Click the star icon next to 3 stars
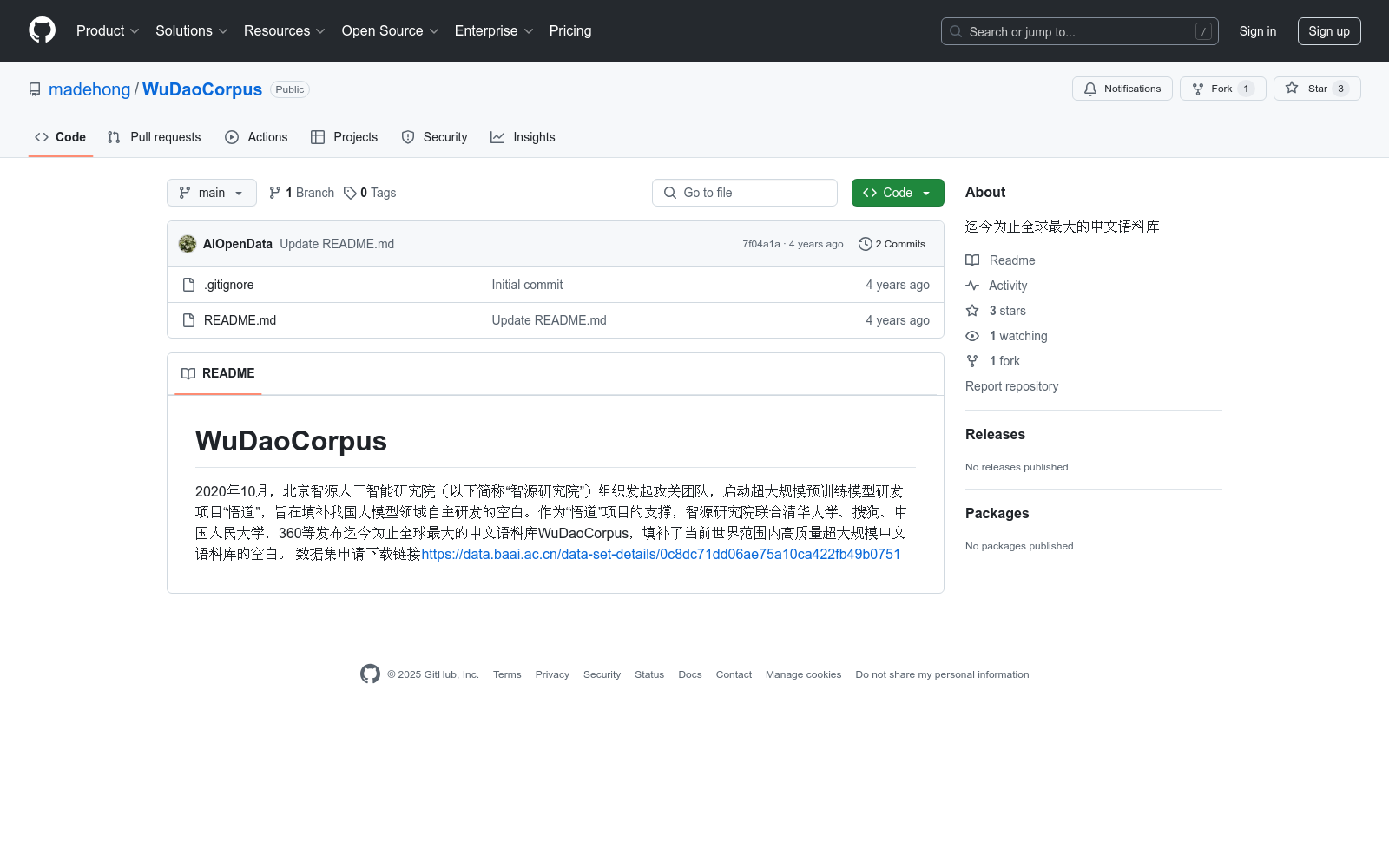Image resolution: width=1389 pixels, height=868 pixels. point(972,311)
